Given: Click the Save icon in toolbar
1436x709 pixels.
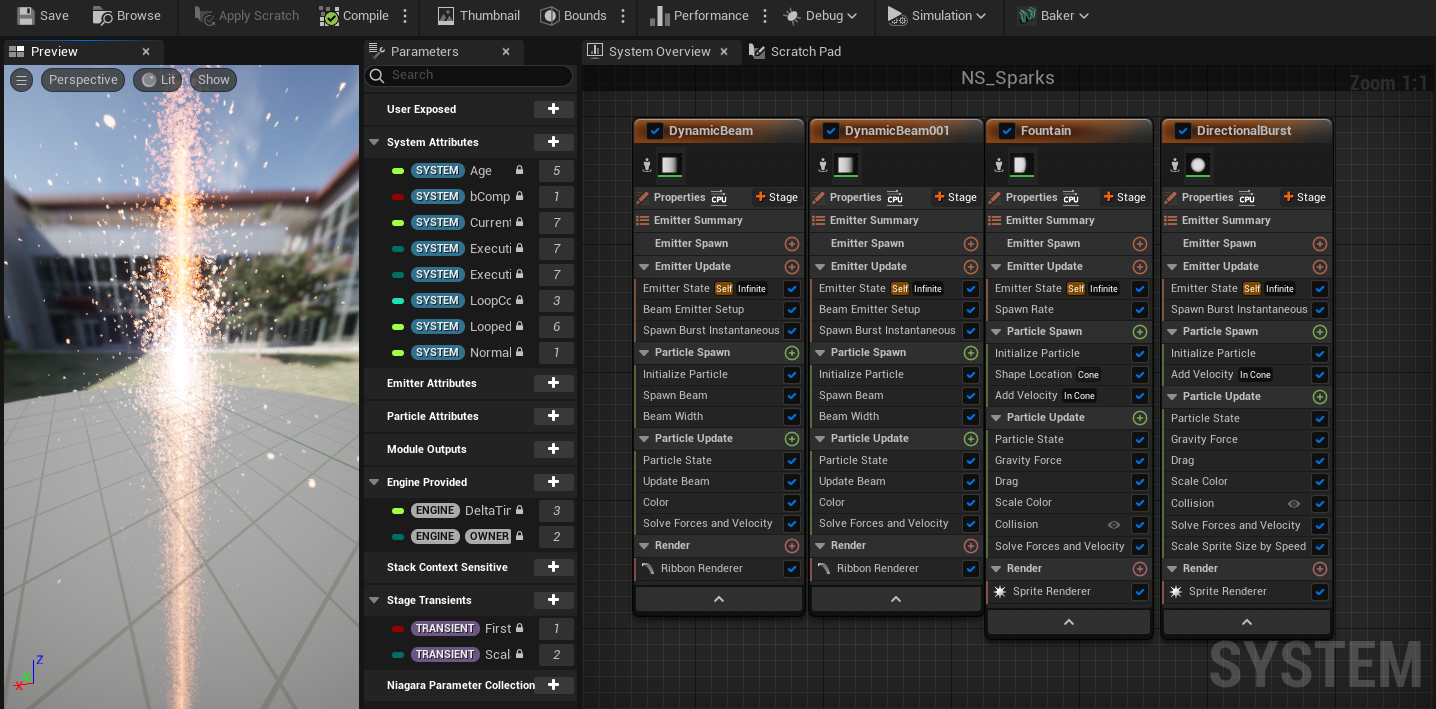Looking at the screenshot, I should [x=26, y=16].
